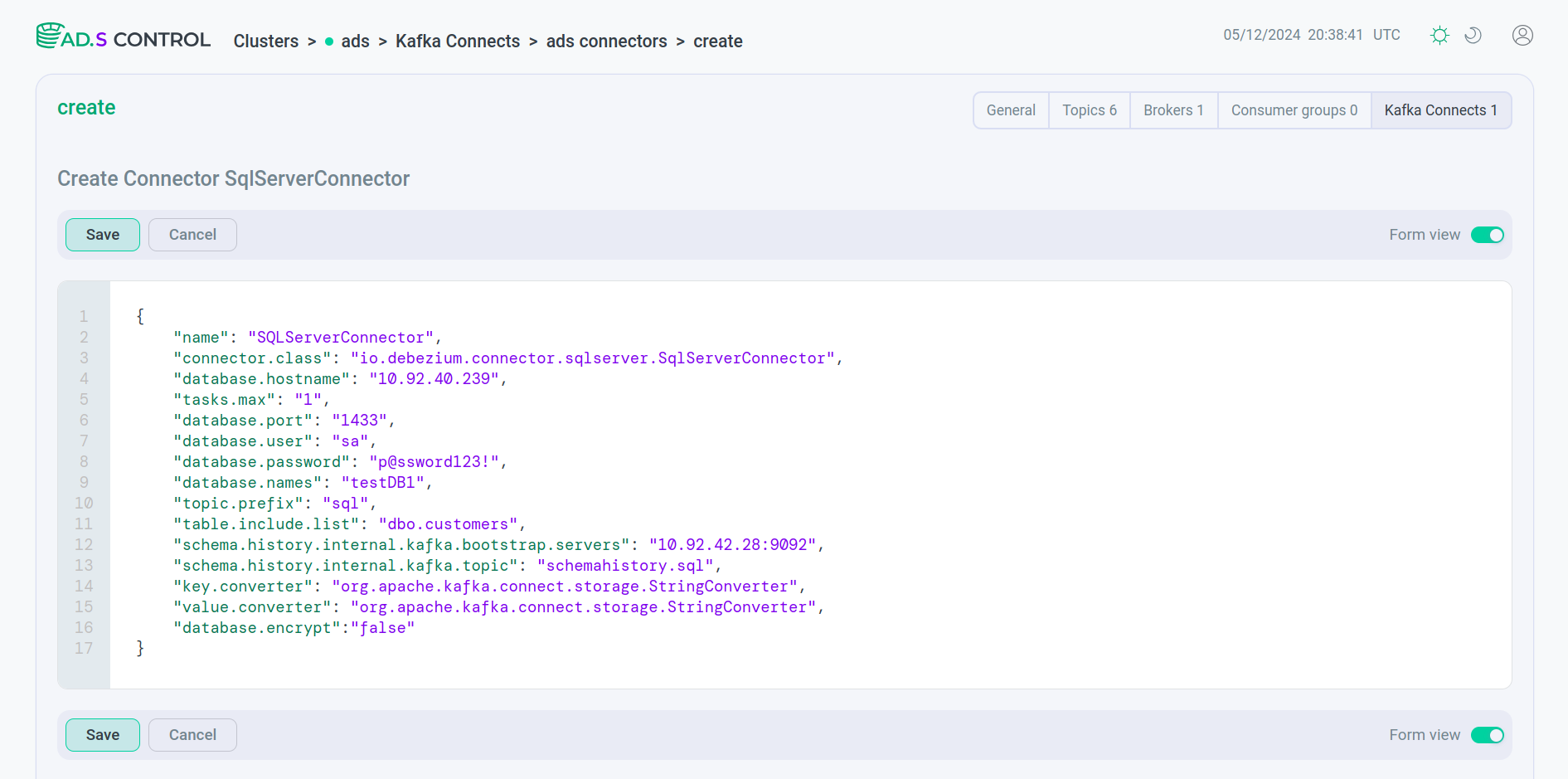The width and height of the screenshot is (1568, 779).
Task: Open the user profile icon
Action: (x=1522, y=35)
